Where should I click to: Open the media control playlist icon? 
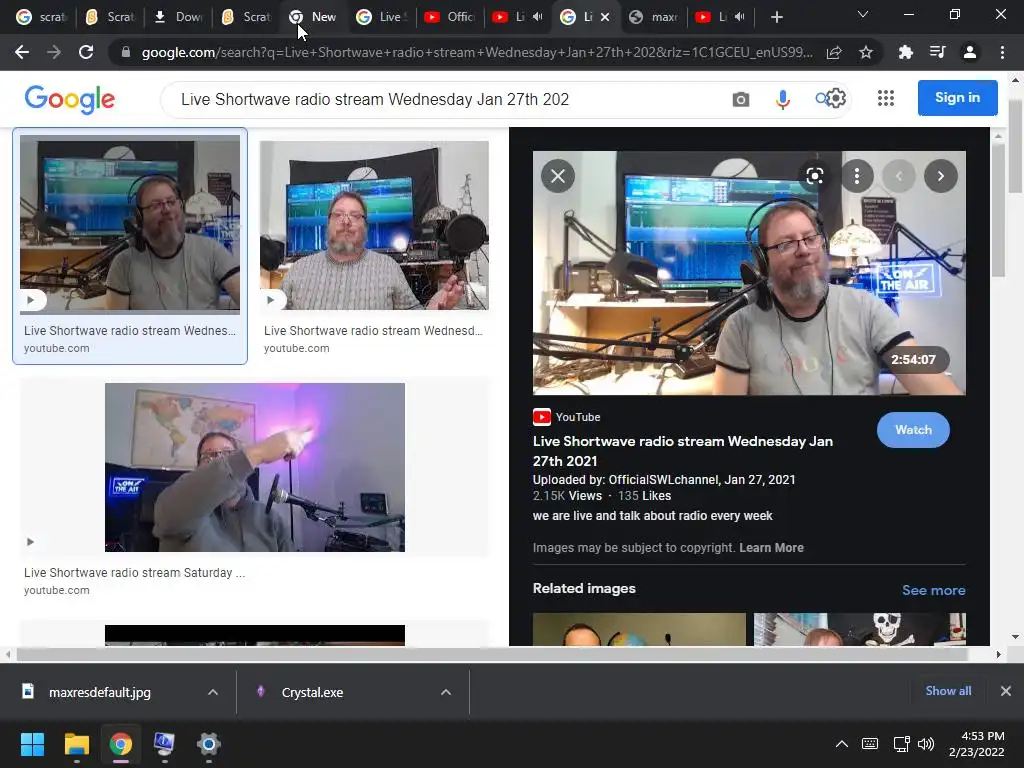pyautogui.click(x=937, y=52)
